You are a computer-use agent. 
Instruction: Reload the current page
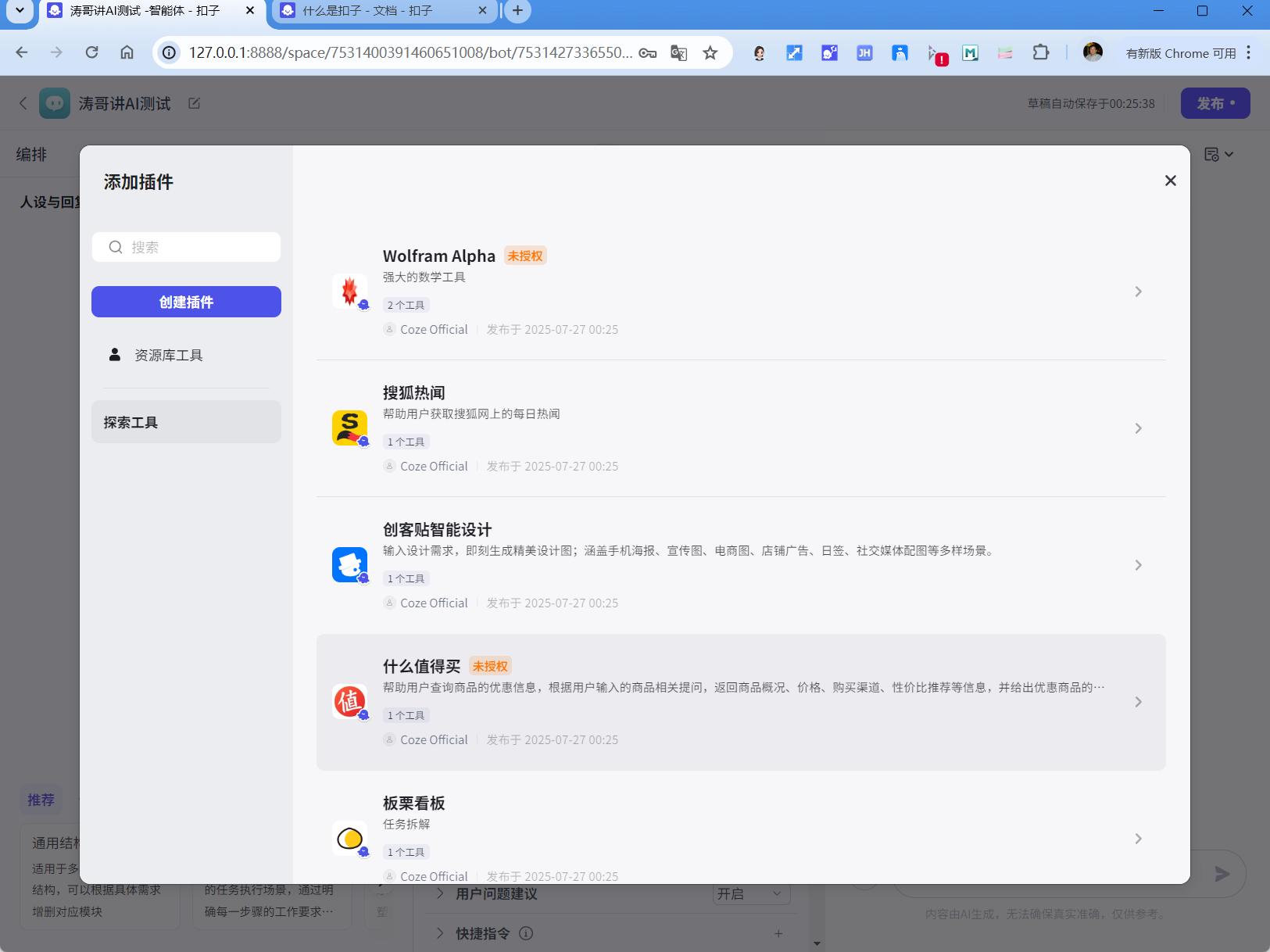91,52
